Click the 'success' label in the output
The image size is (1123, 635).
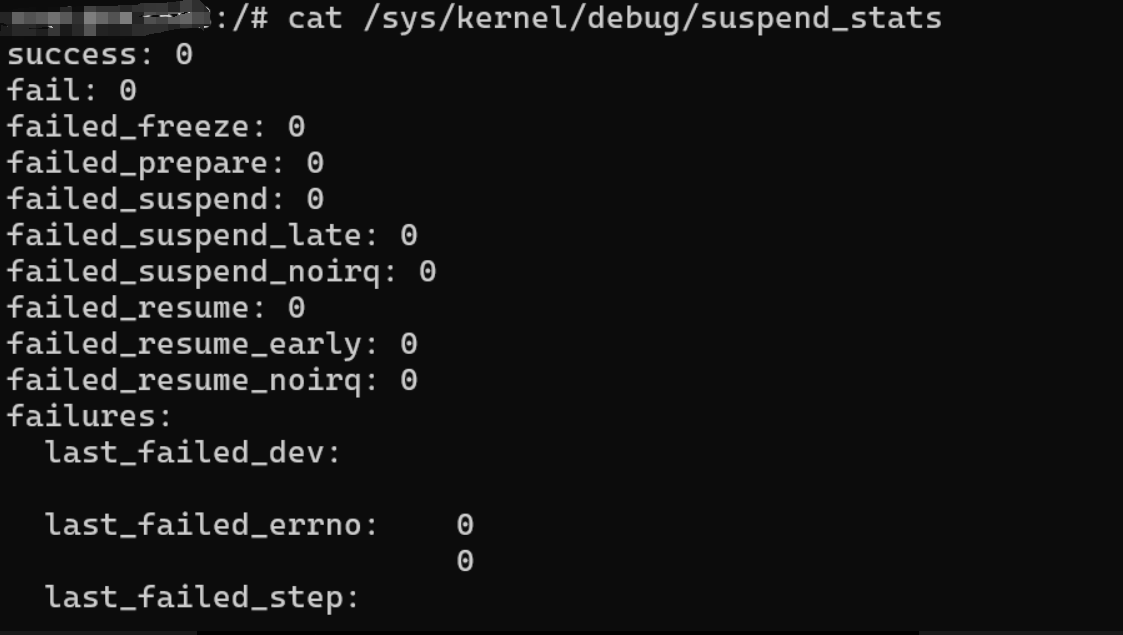coord(80,55)
